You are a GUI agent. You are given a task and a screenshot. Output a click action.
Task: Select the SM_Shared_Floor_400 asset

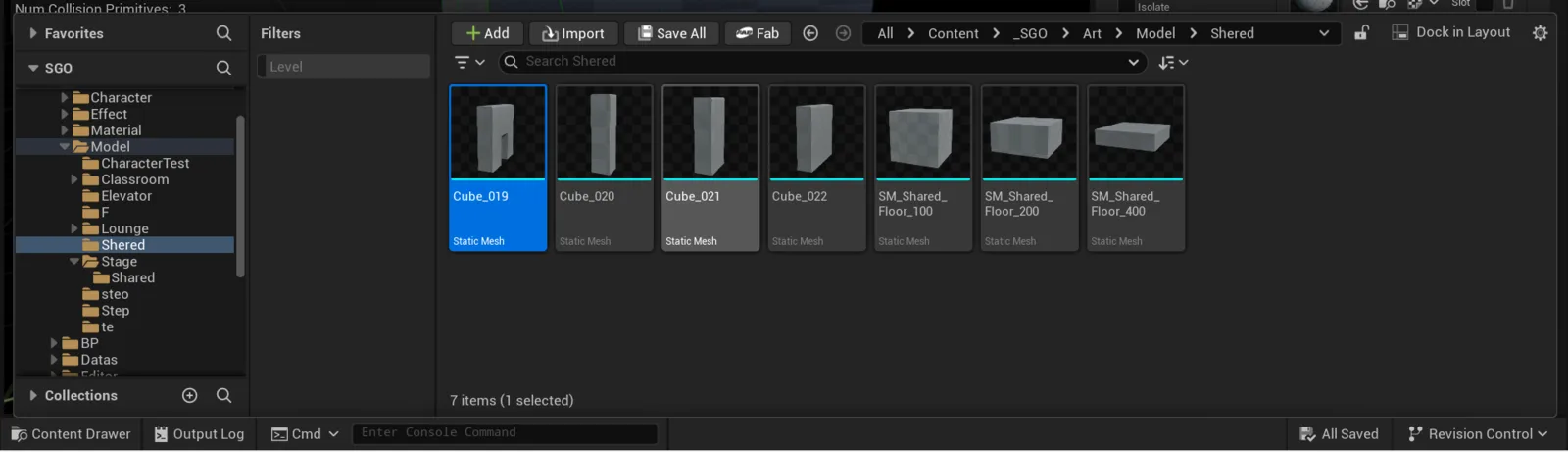click(x=1136, y=168)
